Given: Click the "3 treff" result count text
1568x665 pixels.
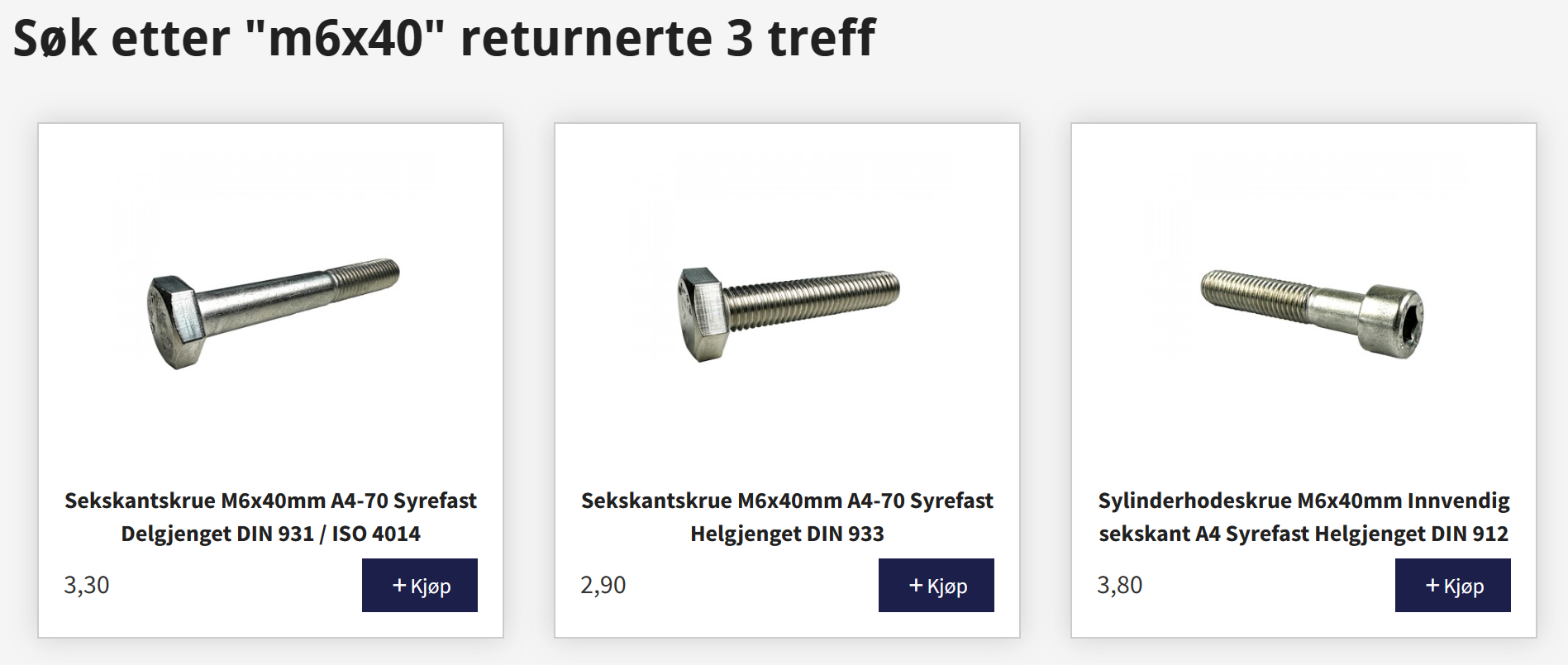Looking at the screenshot, I should pyautogui.click(x=800, y=39).
